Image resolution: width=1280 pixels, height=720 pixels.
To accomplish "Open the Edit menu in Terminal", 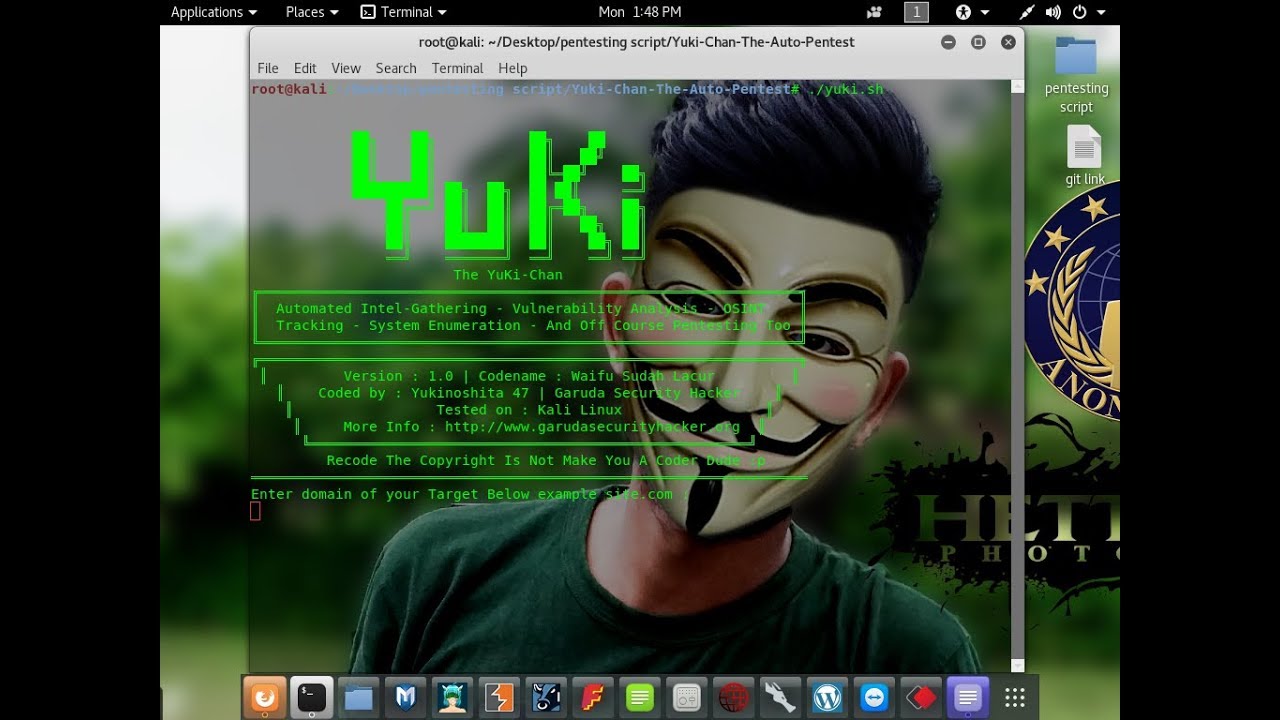I will pos(305,68).
